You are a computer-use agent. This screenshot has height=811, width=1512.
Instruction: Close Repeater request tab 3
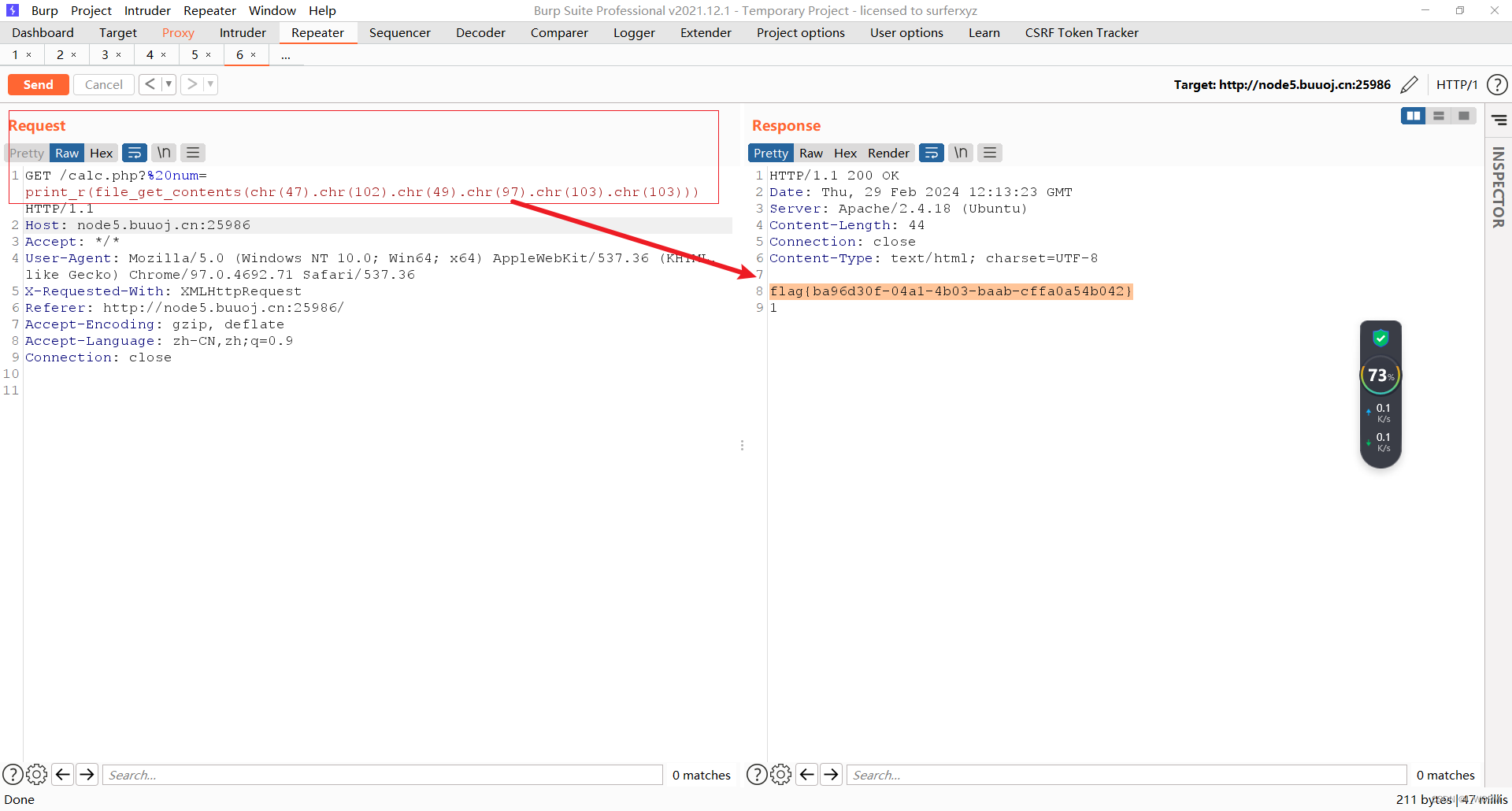click(x=119, y=55)
